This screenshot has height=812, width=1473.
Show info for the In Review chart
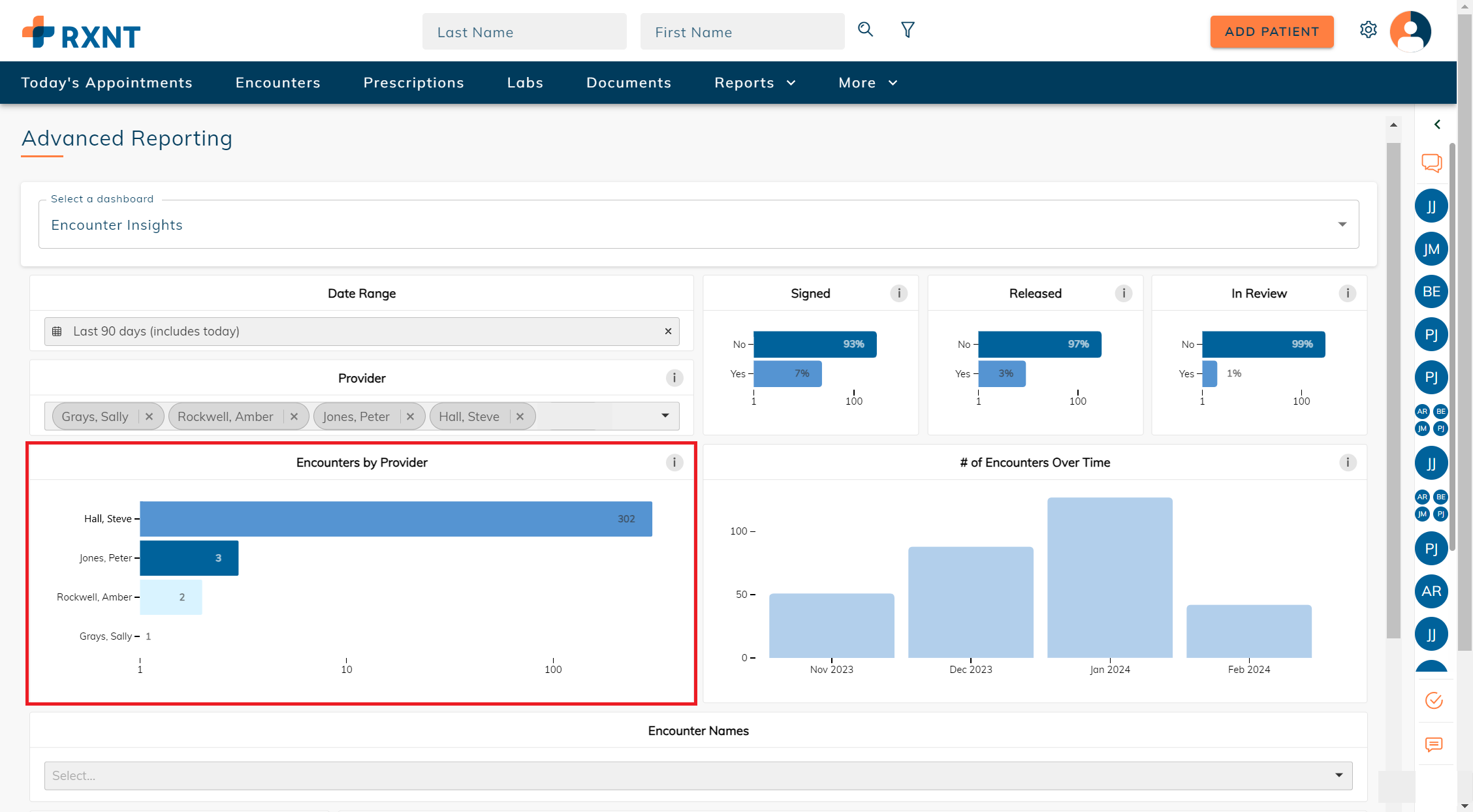pyautogui.click(x=1348, y=293)
